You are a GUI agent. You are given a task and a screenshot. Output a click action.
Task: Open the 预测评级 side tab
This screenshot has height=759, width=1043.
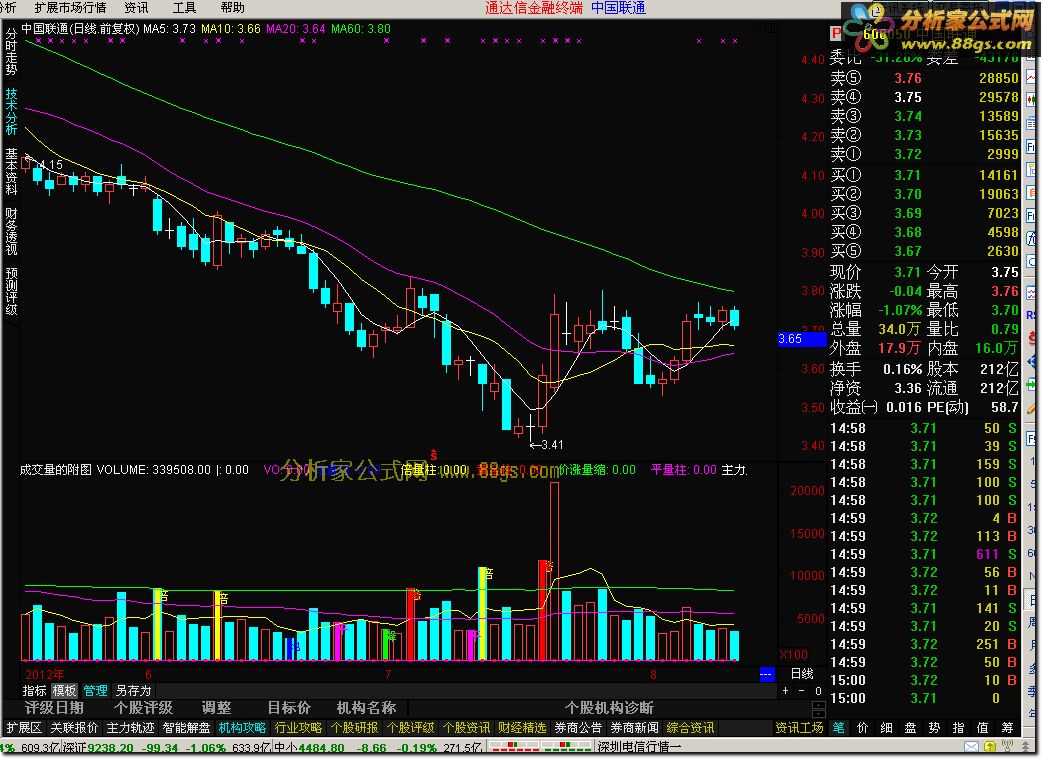pyautogui.click(x=11, y=291)
